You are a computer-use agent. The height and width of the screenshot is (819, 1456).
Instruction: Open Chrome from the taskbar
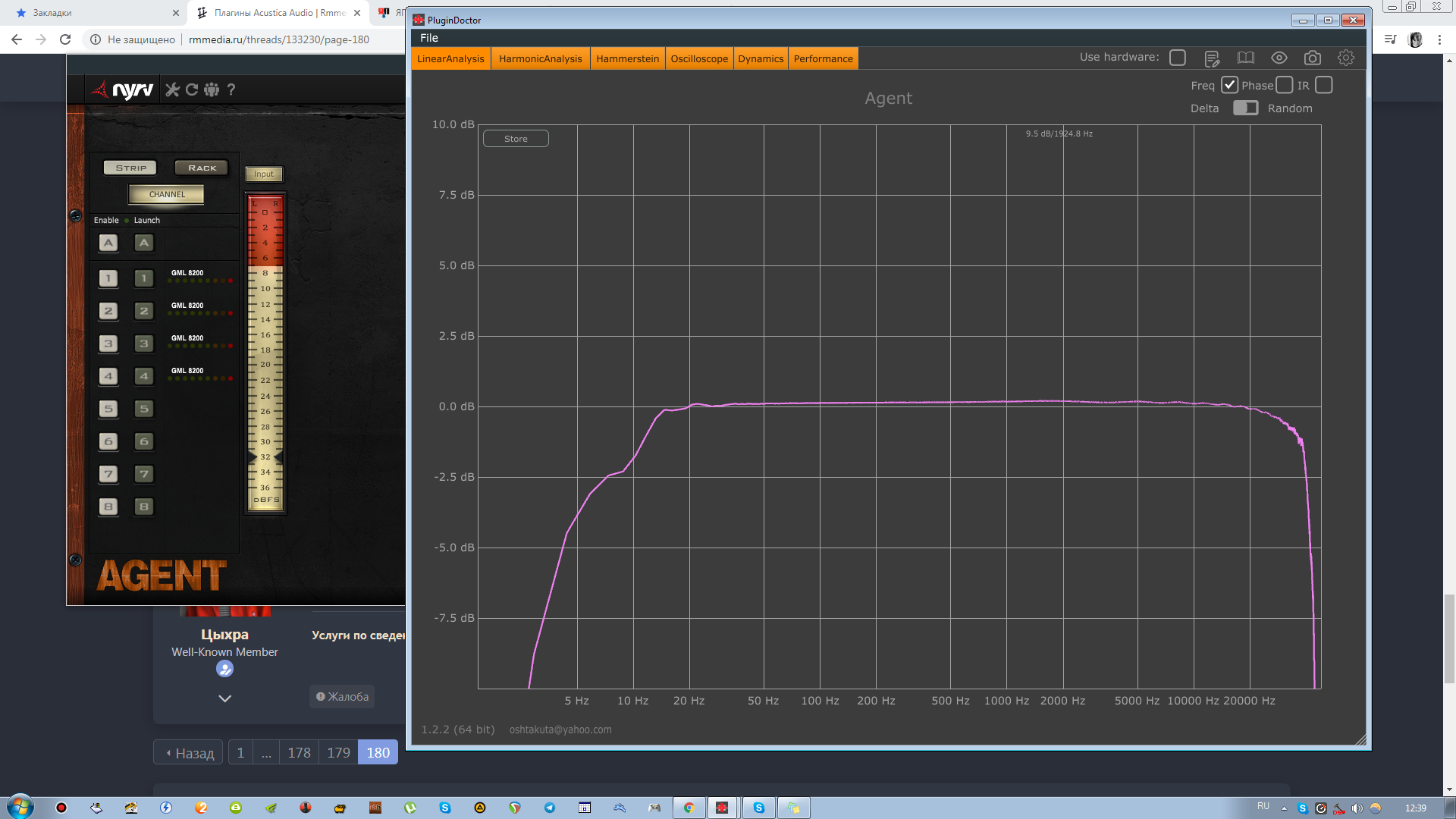pyautogui.click(x=689, y=808)
